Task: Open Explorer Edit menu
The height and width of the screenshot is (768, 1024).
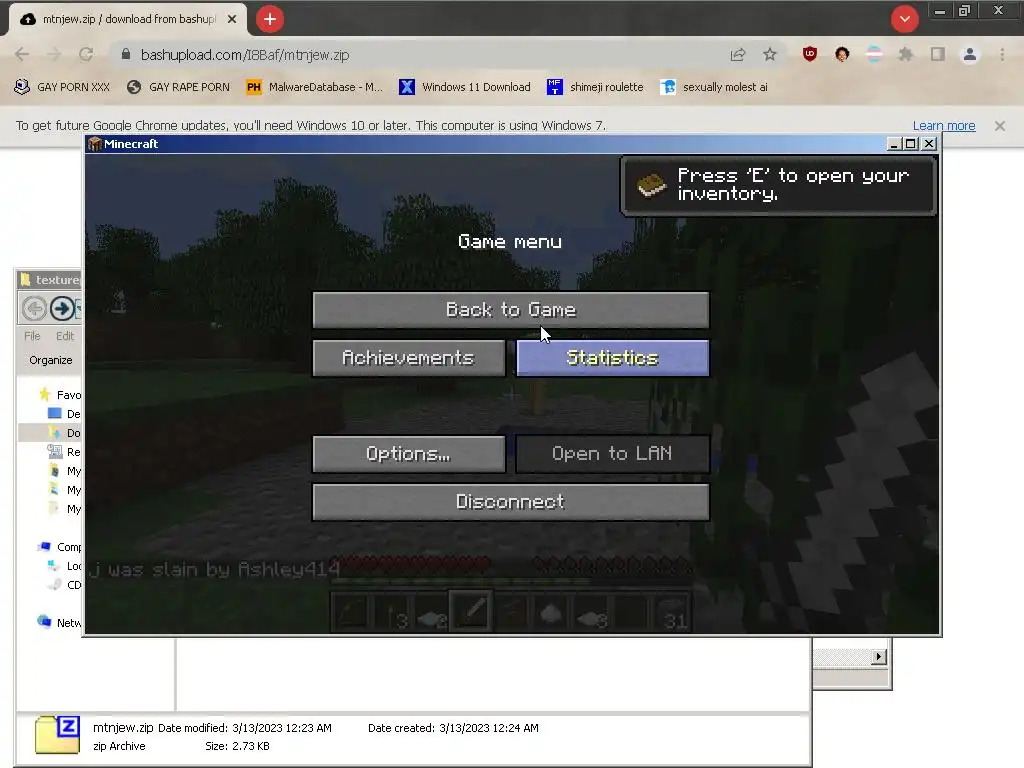Action: pos(65,336)
